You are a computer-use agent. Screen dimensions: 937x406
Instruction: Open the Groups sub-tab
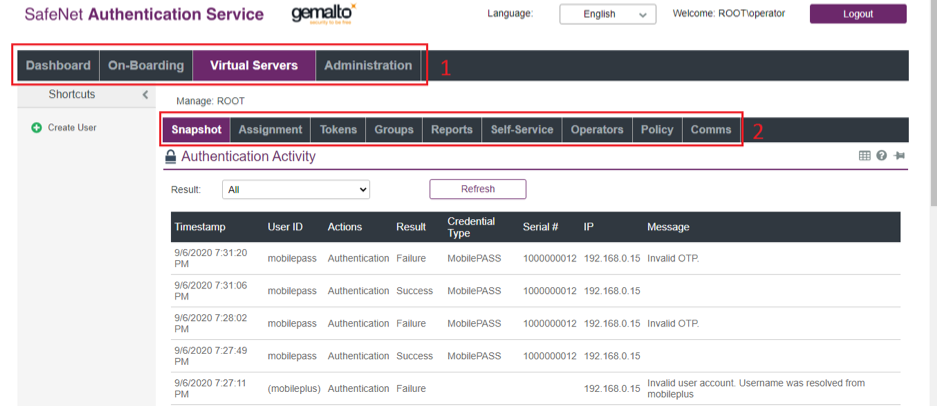coord(394,130)
